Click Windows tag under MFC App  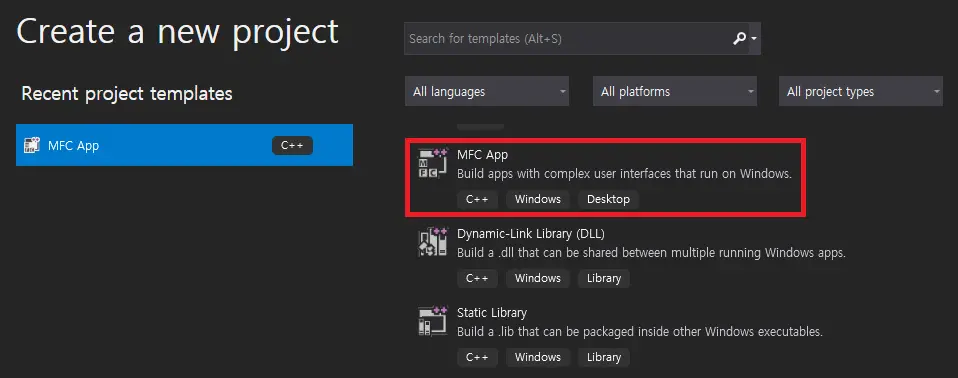point(538,199)
